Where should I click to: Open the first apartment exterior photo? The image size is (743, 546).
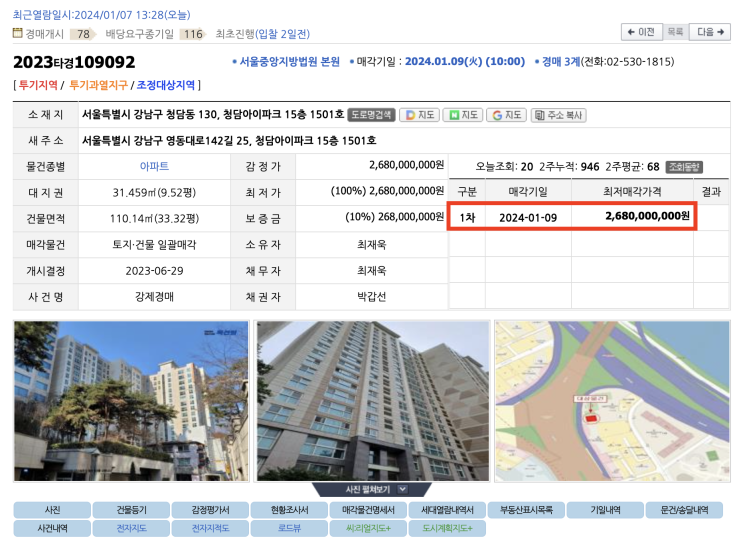[131, 401]
